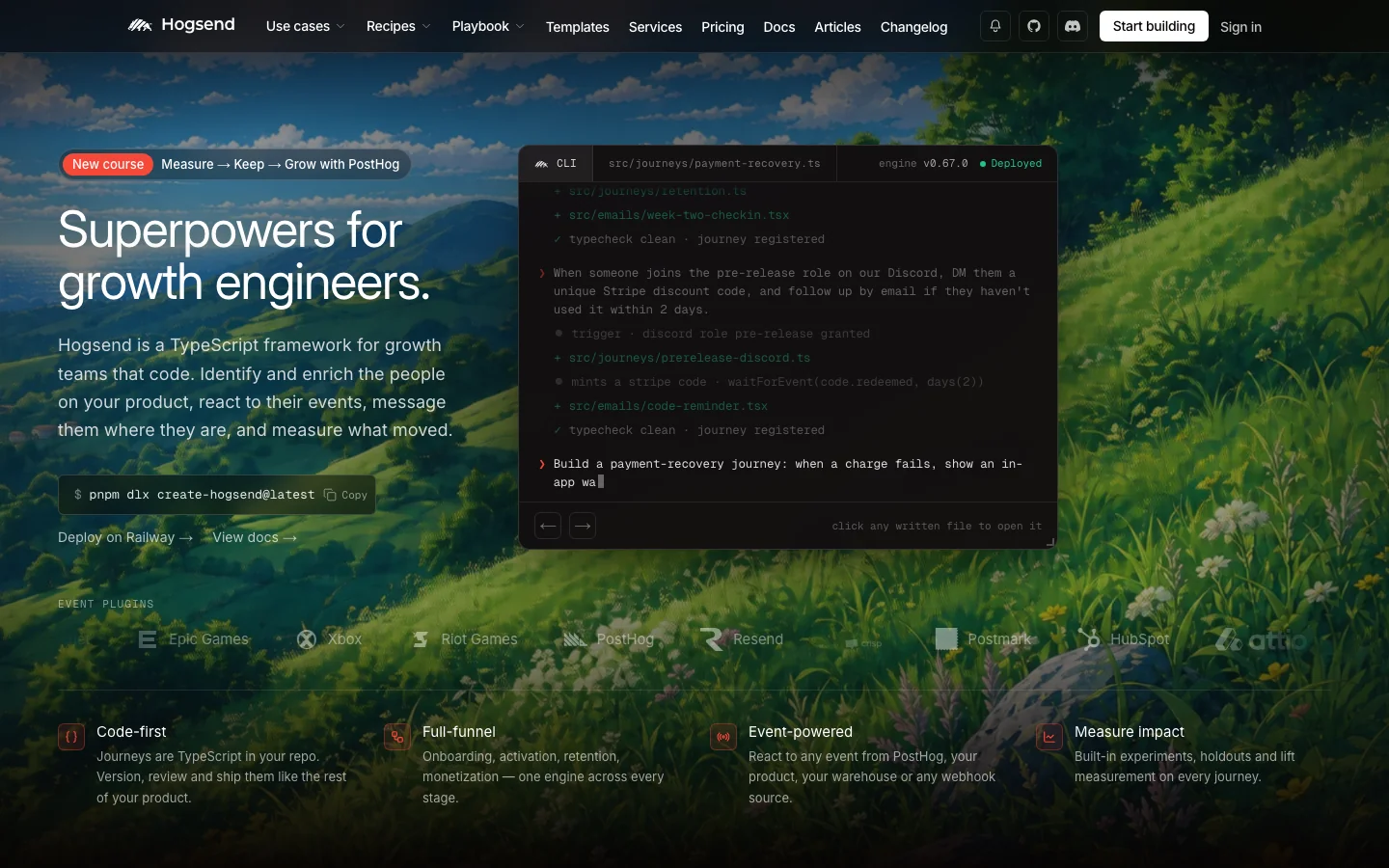The width and height of the screenshot is (1389, 868).
Task: Click the Code-first heading
Action: tap(131, 732)
